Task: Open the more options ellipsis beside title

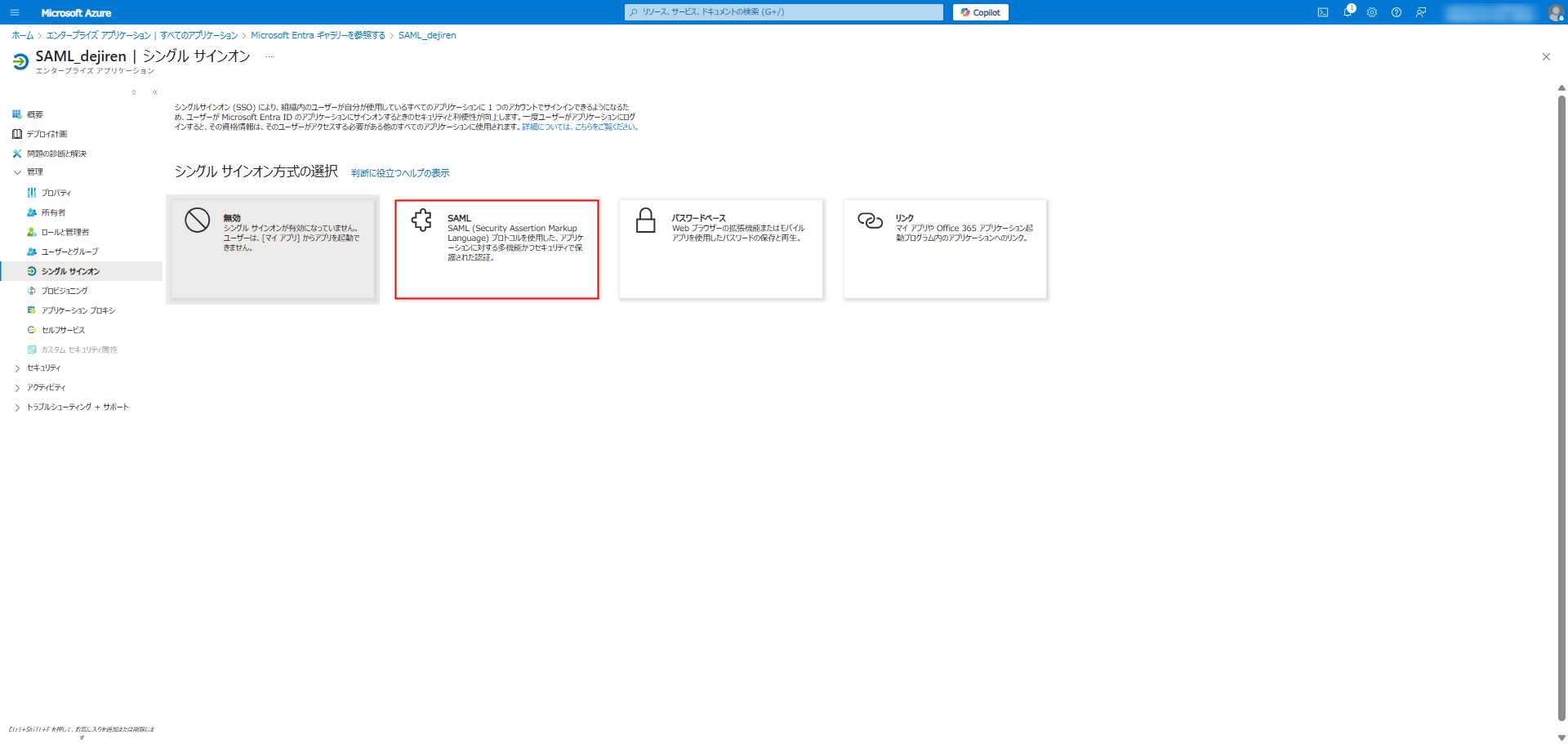Action: tap(269, 56)
